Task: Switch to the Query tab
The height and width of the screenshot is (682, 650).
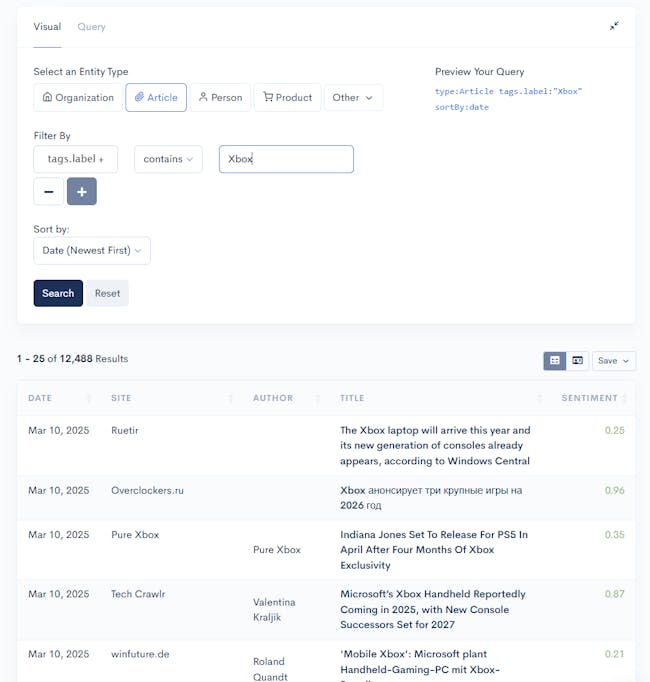Action: click(x=91, y=27)
